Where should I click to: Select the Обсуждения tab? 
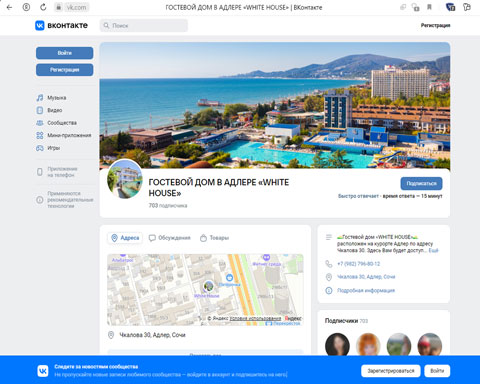[170, 238]
